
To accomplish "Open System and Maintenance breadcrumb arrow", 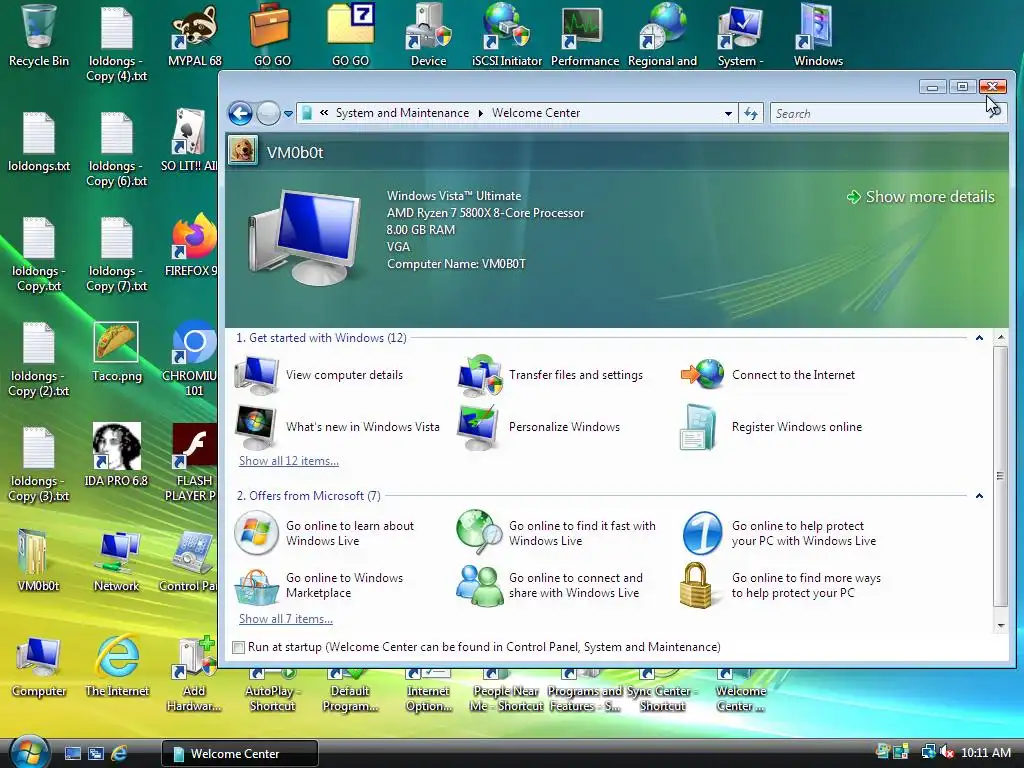I will 481,113.
